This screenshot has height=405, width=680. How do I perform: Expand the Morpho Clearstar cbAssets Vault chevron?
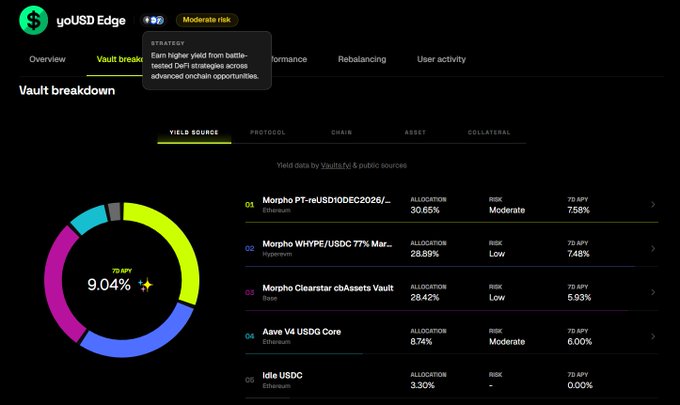point(653,292)
